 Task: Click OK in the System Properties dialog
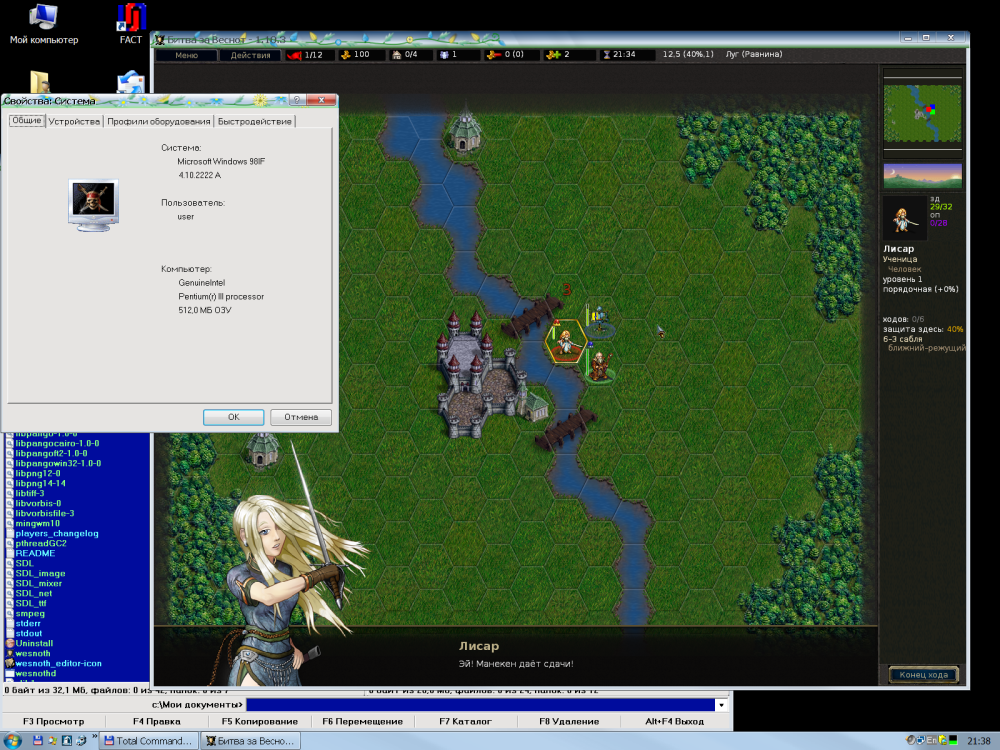coord(233,417)
